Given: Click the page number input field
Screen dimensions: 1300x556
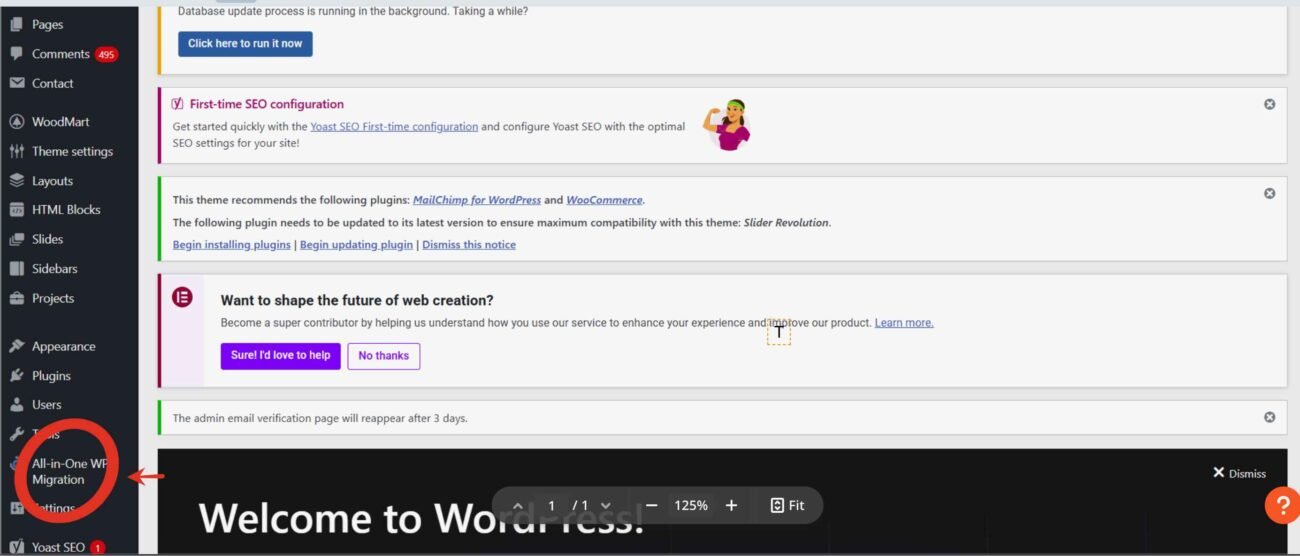Looking at the screenshot, I should coord(551,506).
